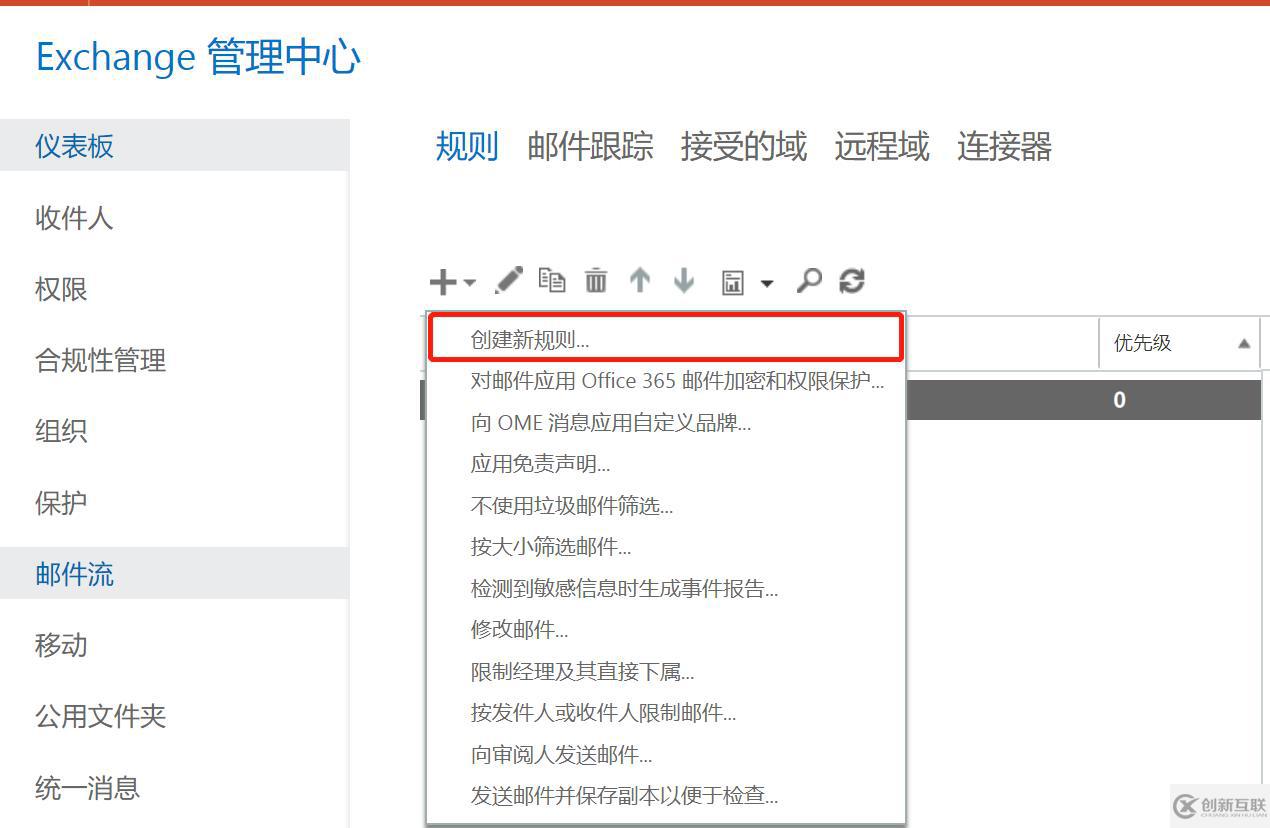The height and width of the screenshot is (828, 1270).
Task: Choose 检测到敏感信息时生成事件报告...
Action: click(666, 589)
